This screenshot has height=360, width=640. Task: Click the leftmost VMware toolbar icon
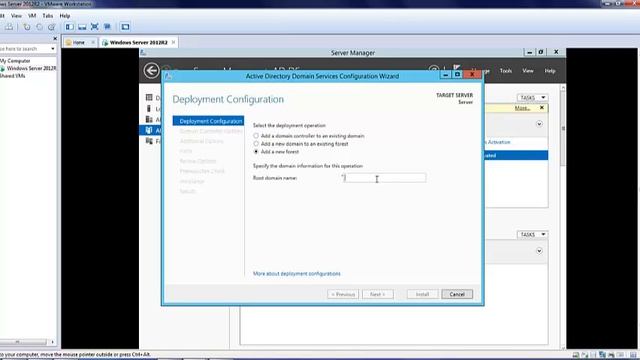[x=9, y=27]
